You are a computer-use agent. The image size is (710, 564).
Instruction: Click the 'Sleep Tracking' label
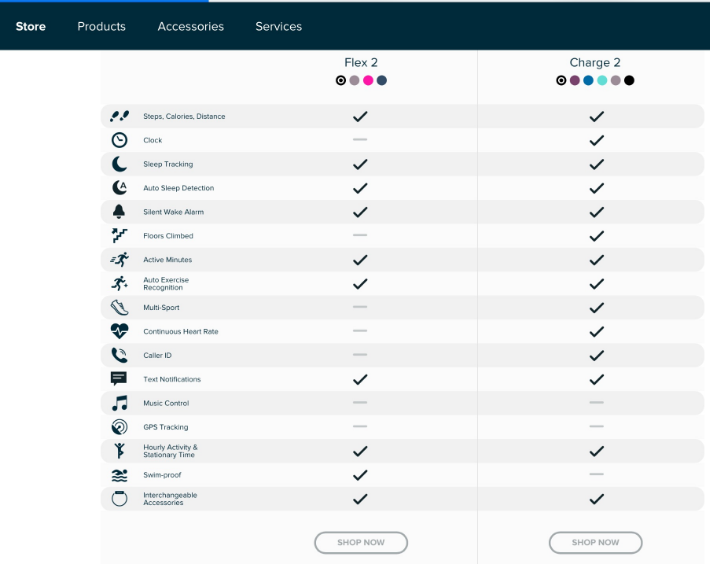point(168,164)
